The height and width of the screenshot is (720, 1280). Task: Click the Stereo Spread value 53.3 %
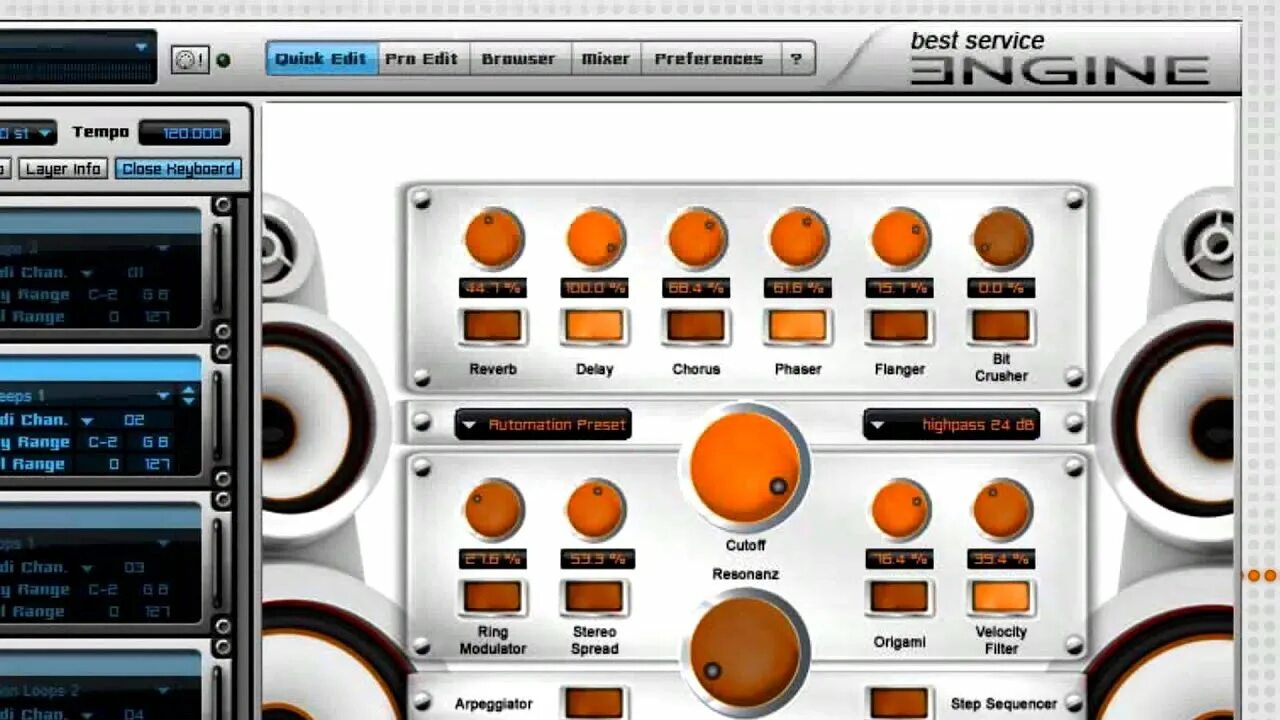click(595, 559)
